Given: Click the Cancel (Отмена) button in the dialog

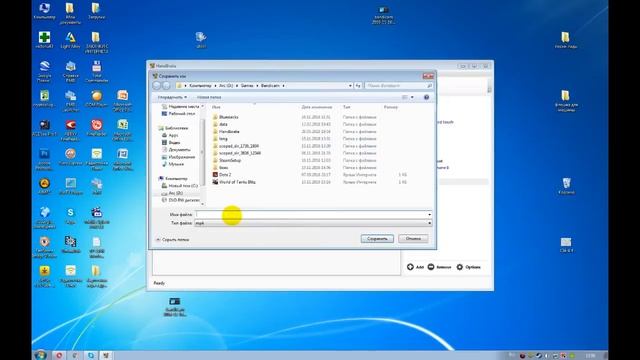Looking at the screenshot, I should point(413,239).
